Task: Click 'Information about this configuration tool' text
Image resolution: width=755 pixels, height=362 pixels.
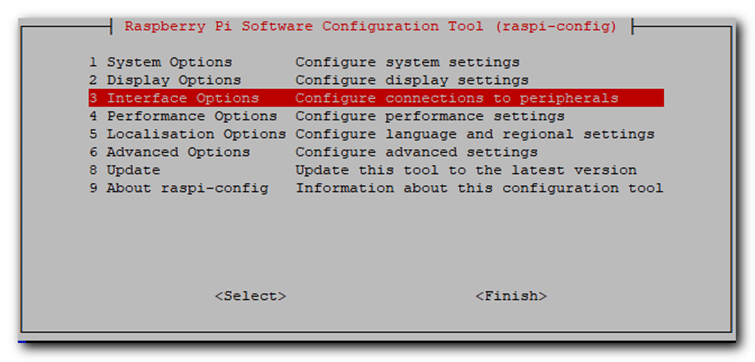Action: click(479, 188)
